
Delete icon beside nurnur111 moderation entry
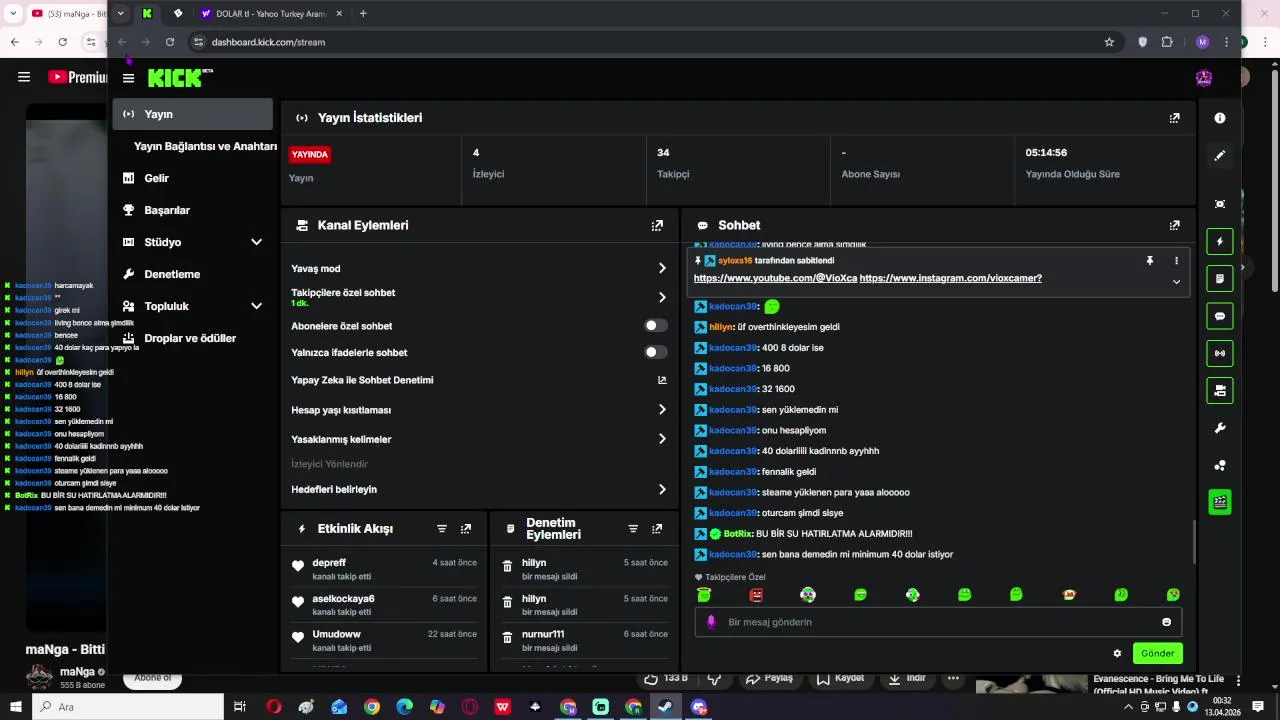(508, 636)
